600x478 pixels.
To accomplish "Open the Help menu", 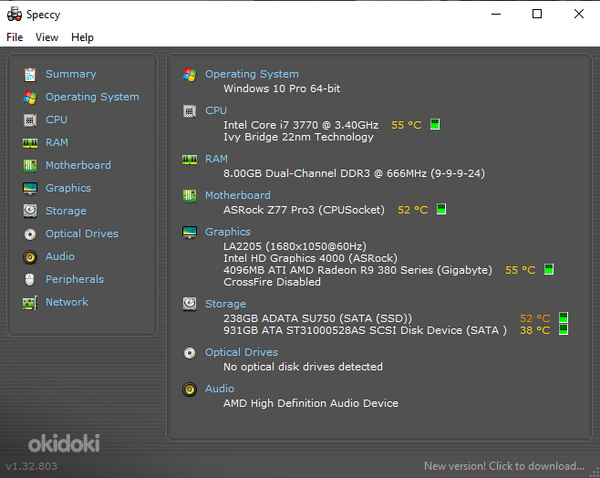I will (82, 37).
